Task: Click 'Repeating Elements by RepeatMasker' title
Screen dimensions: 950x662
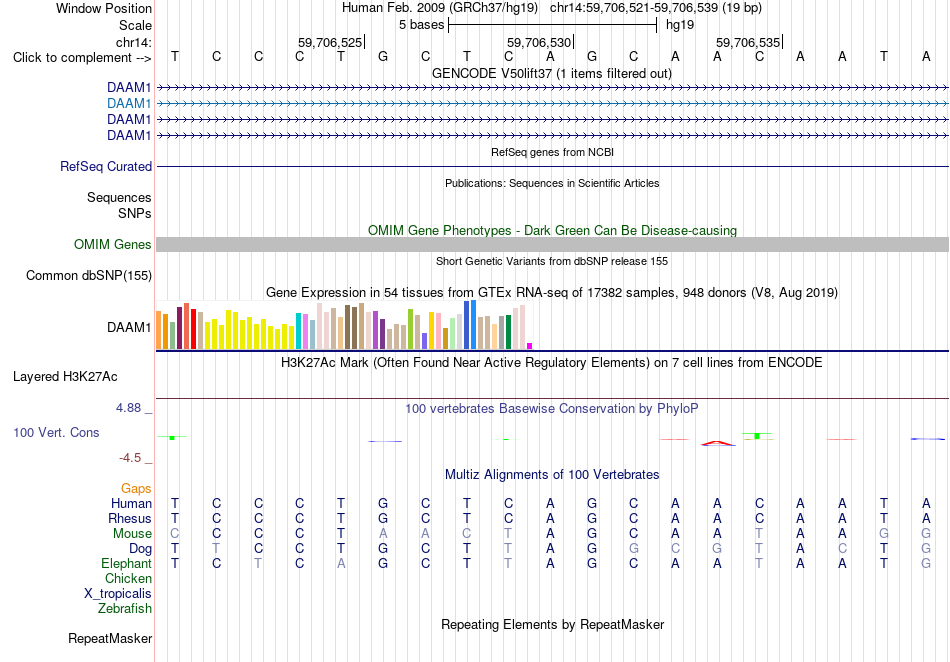Action: click(552, 624)
